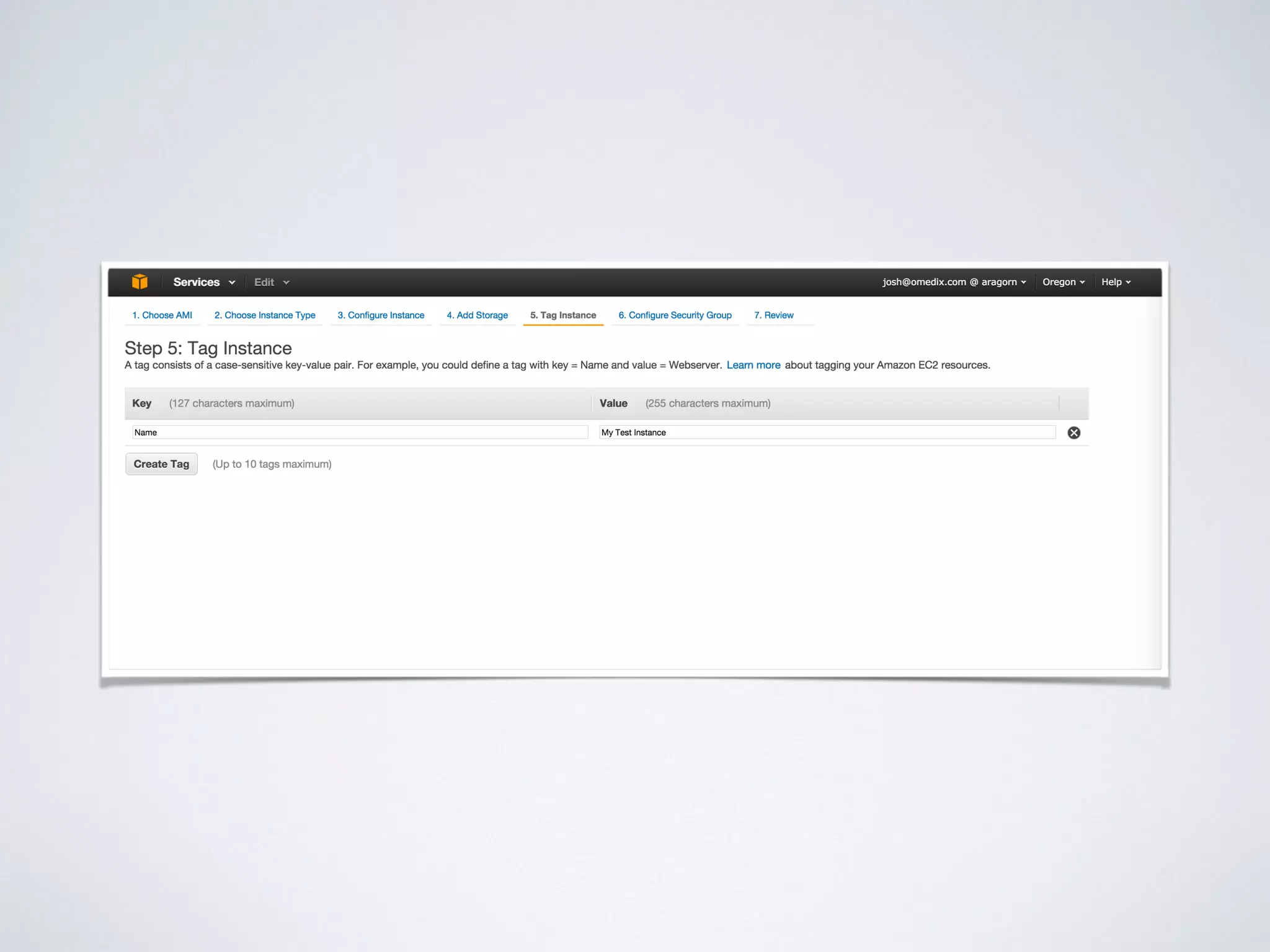
Task: Expand the Edit menu in navbar
Action: [x=272, y=282]
